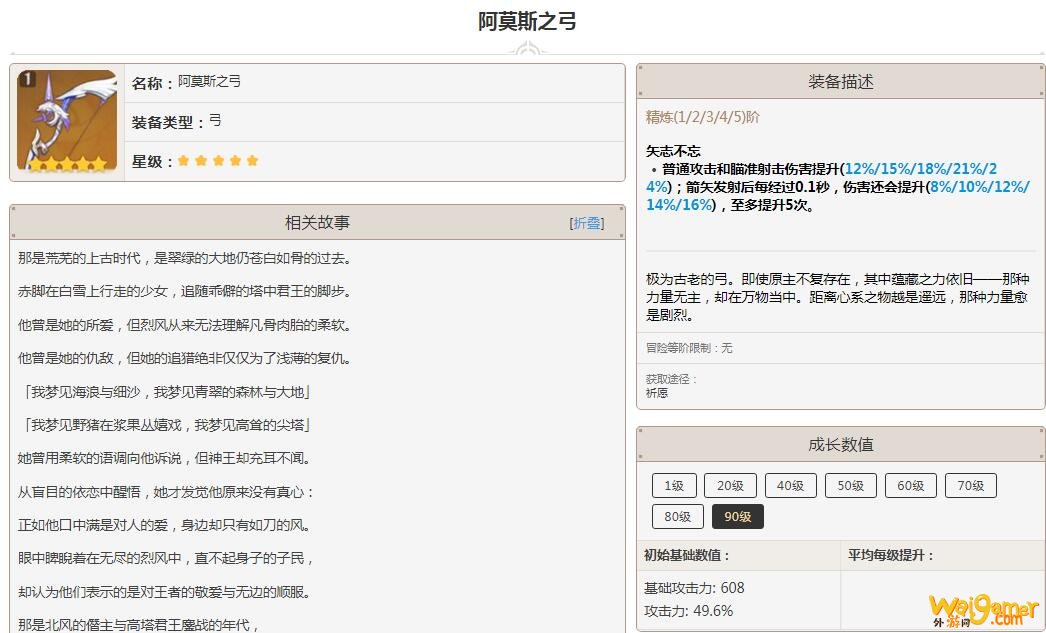Select the 1级 level tab
This screenshot has width=1046, height=633.
point(674,486)
